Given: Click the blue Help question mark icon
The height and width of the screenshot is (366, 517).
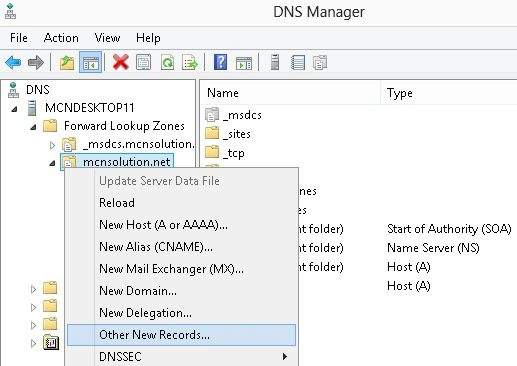Looking at the screenshot, I should [x=220, y=62].
